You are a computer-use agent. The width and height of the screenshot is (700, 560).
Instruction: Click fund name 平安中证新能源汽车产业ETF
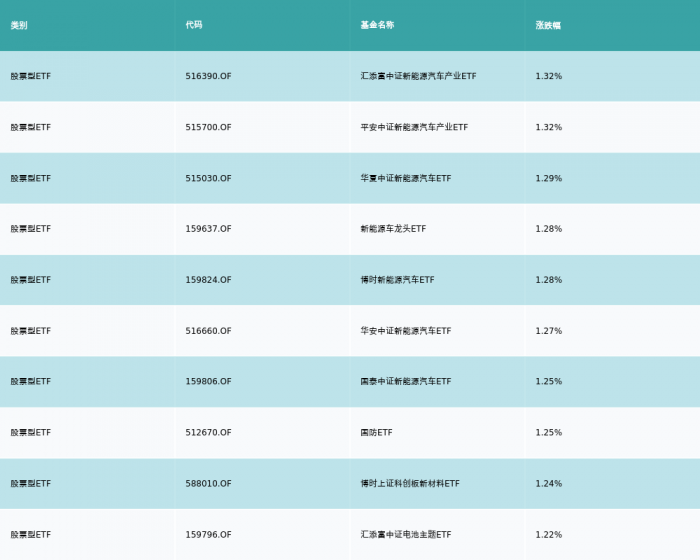click(x=414, y=127)
